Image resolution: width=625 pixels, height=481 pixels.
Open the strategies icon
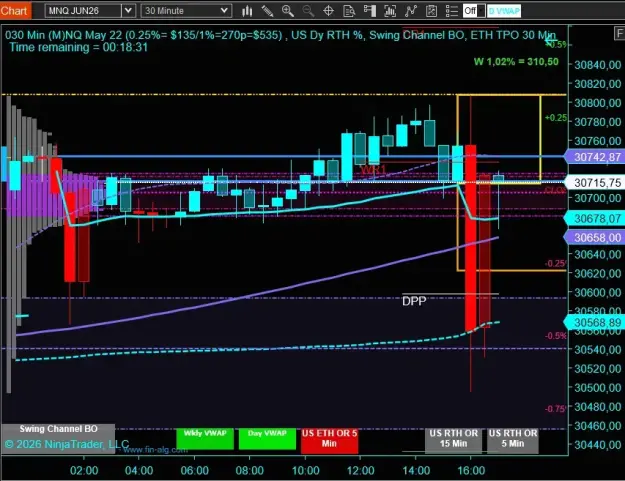coord(431,11)
